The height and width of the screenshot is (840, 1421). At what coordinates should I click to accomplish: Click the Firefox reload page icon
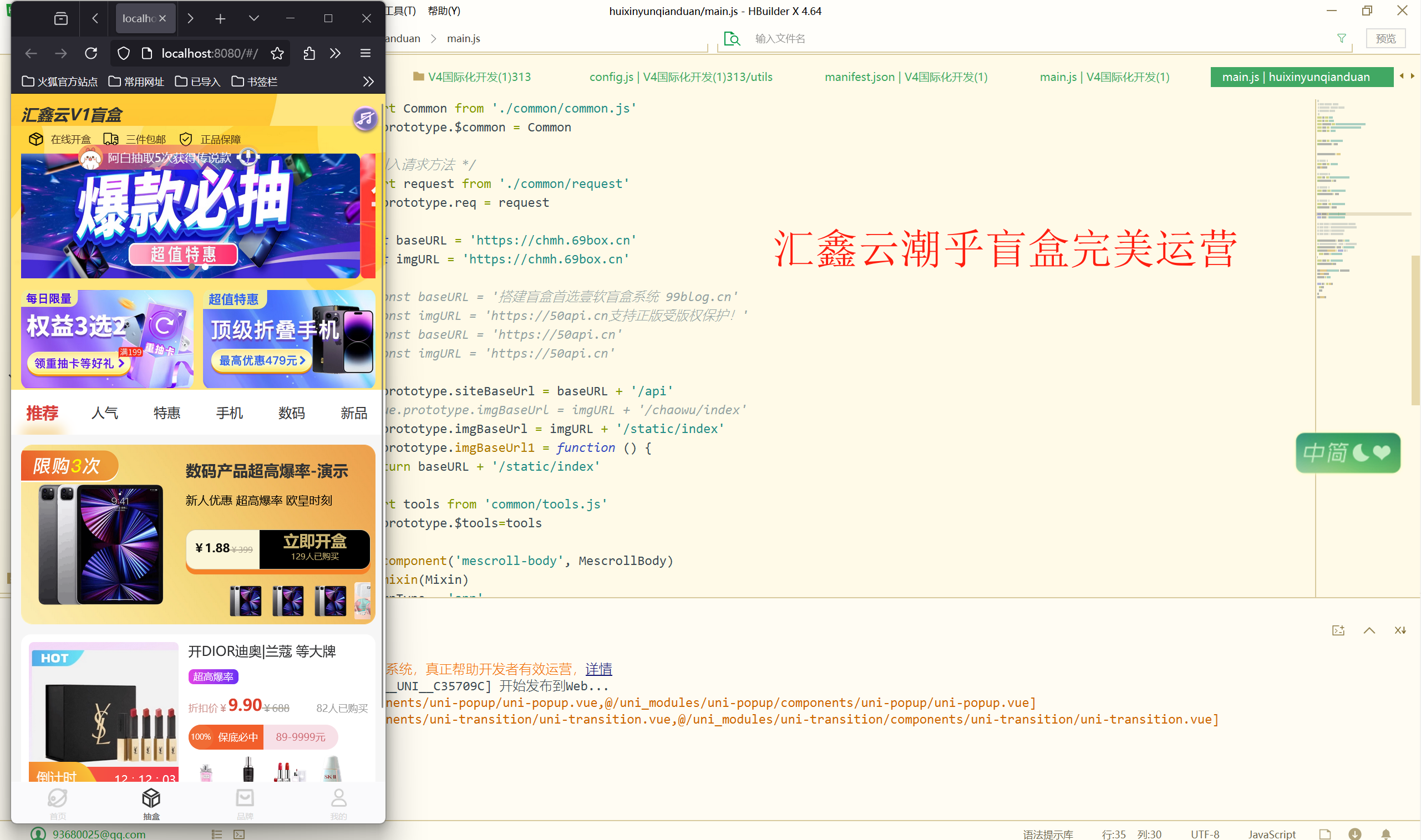(x=91, y=53)
